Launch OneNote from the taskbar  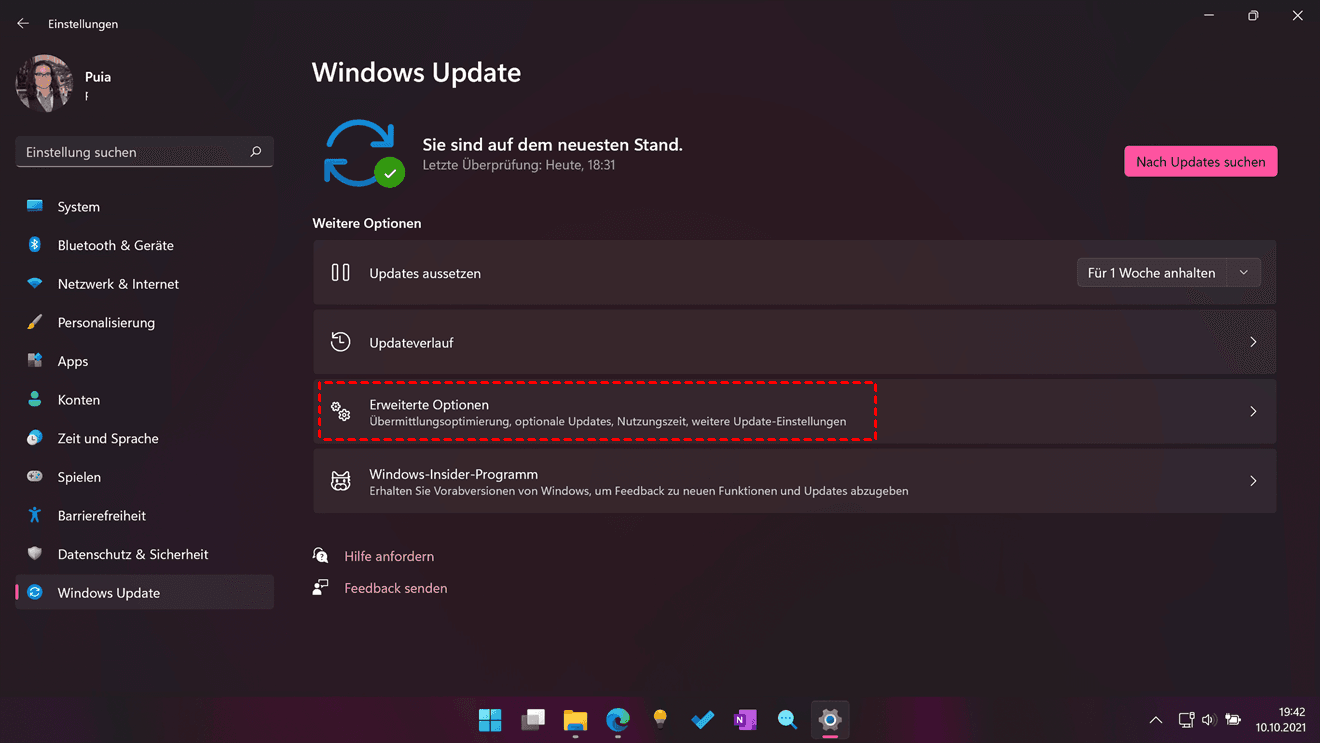745,719
